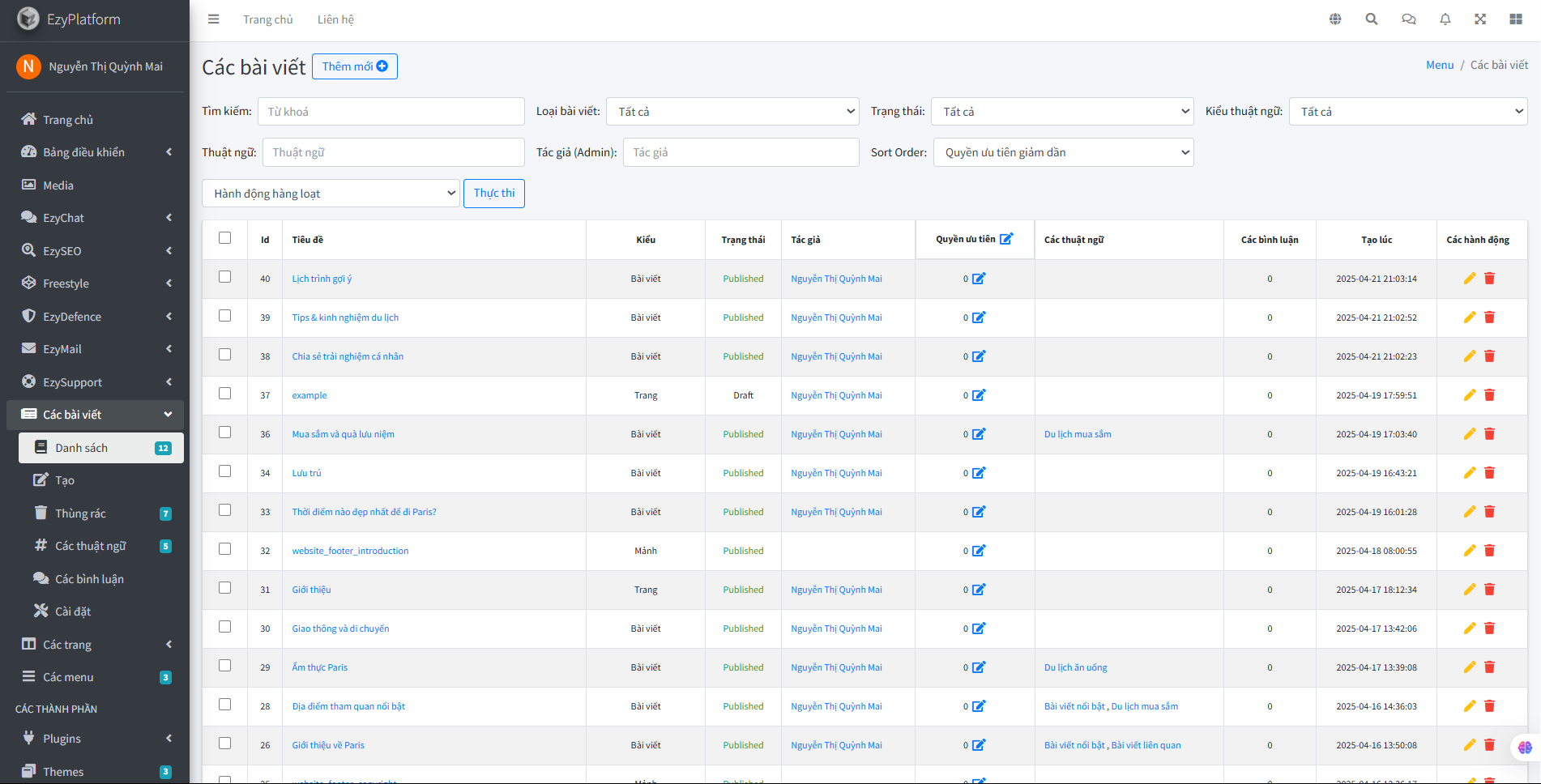Click the 'Thêm mới' button

point(355,66)
